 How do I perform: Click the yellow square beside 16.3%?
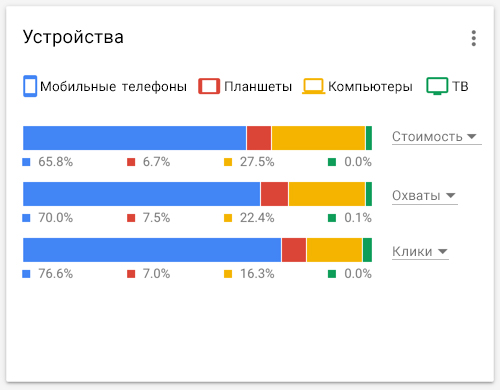pyautogui.click(x=228, y=274)
